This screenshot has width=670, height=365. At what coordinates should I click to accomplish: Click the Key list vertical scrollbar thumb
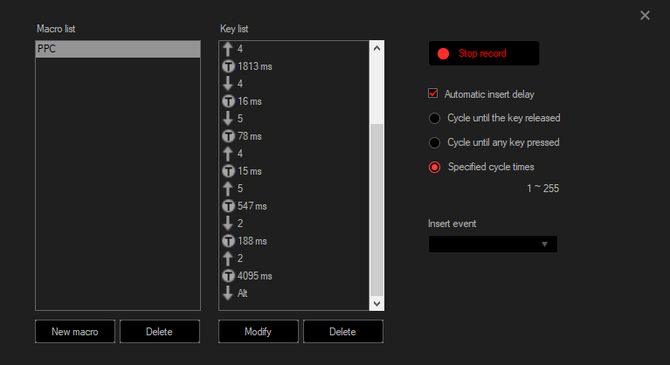click(x=376, y=210)
